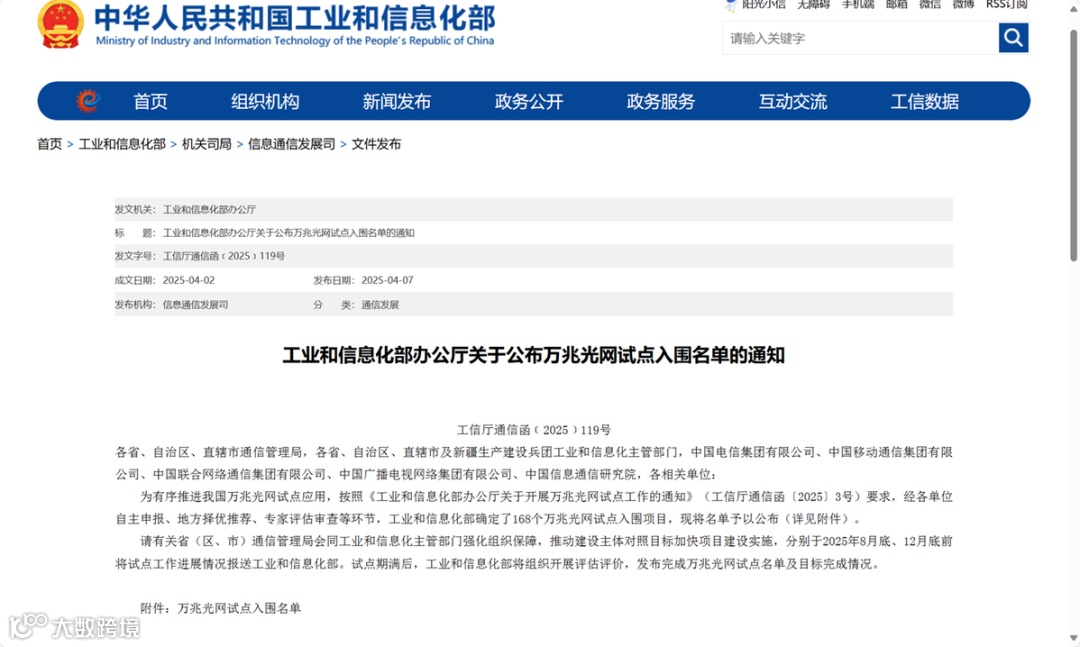Open the 新闻发布 navigation menu
Viewport: 1080px width, 647px height.
397,101
